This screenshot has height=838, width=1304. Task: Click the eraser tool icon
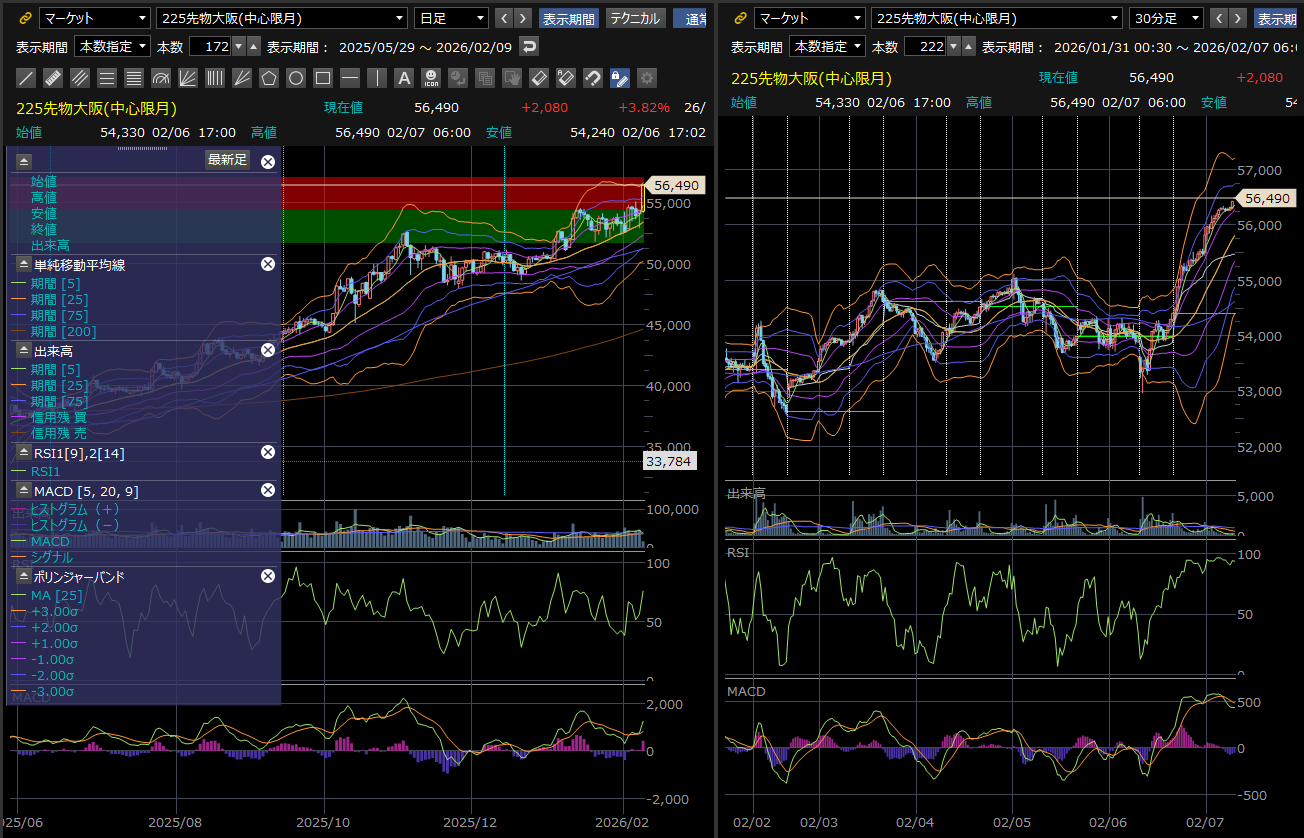pos(539,78)
